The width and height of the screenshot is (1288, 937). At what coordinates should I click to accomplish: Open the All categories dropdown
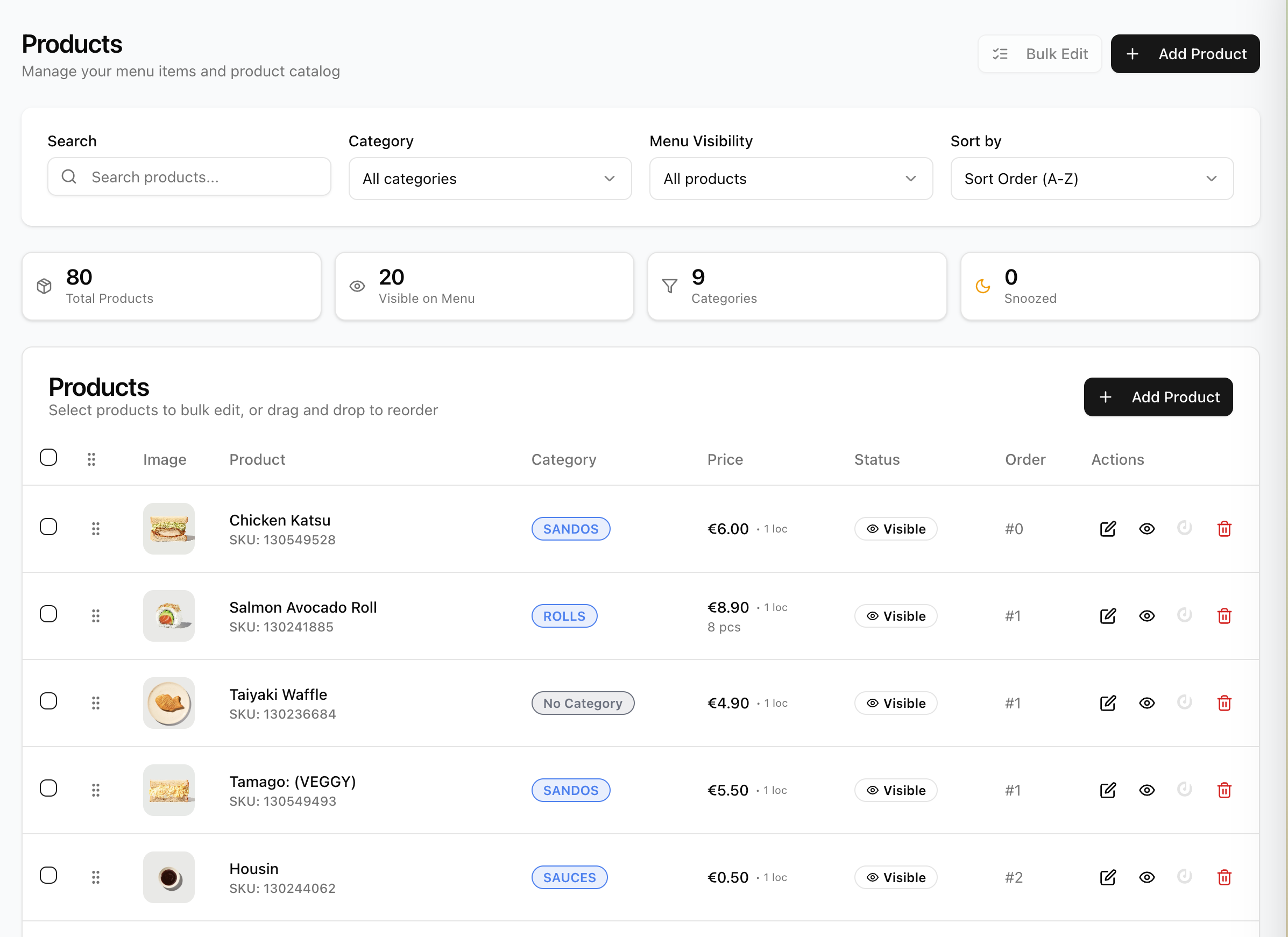click(x=490, y=179)
